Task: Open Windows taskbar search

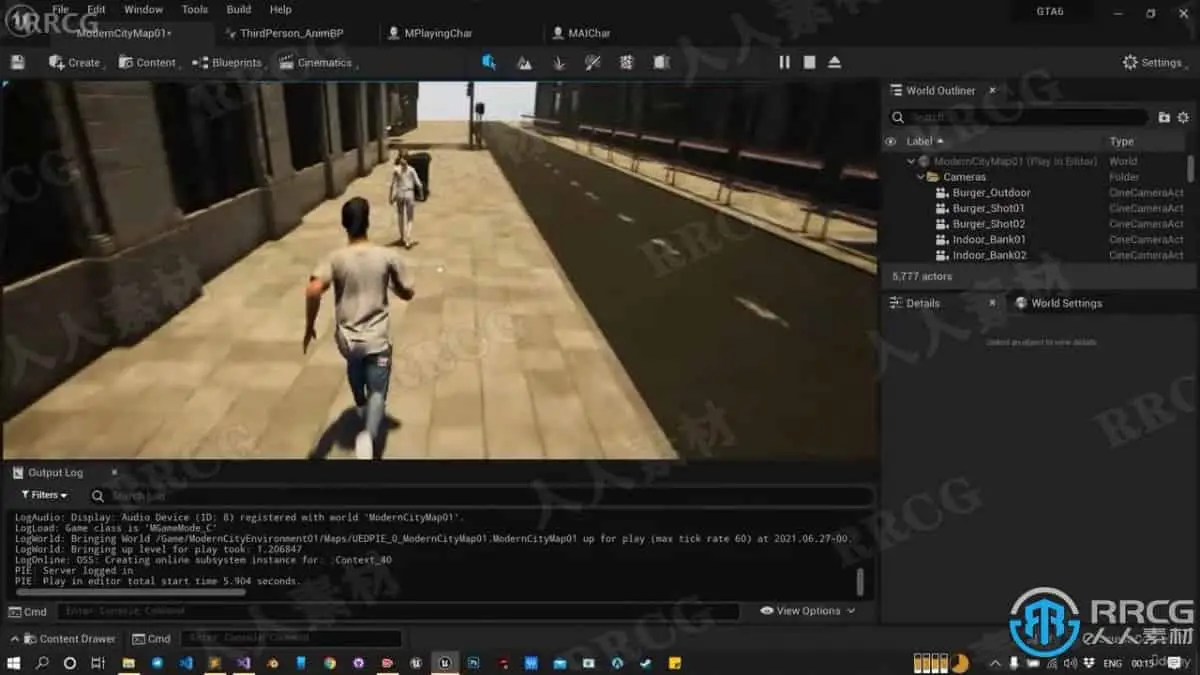Action: (x=42, y=662)
